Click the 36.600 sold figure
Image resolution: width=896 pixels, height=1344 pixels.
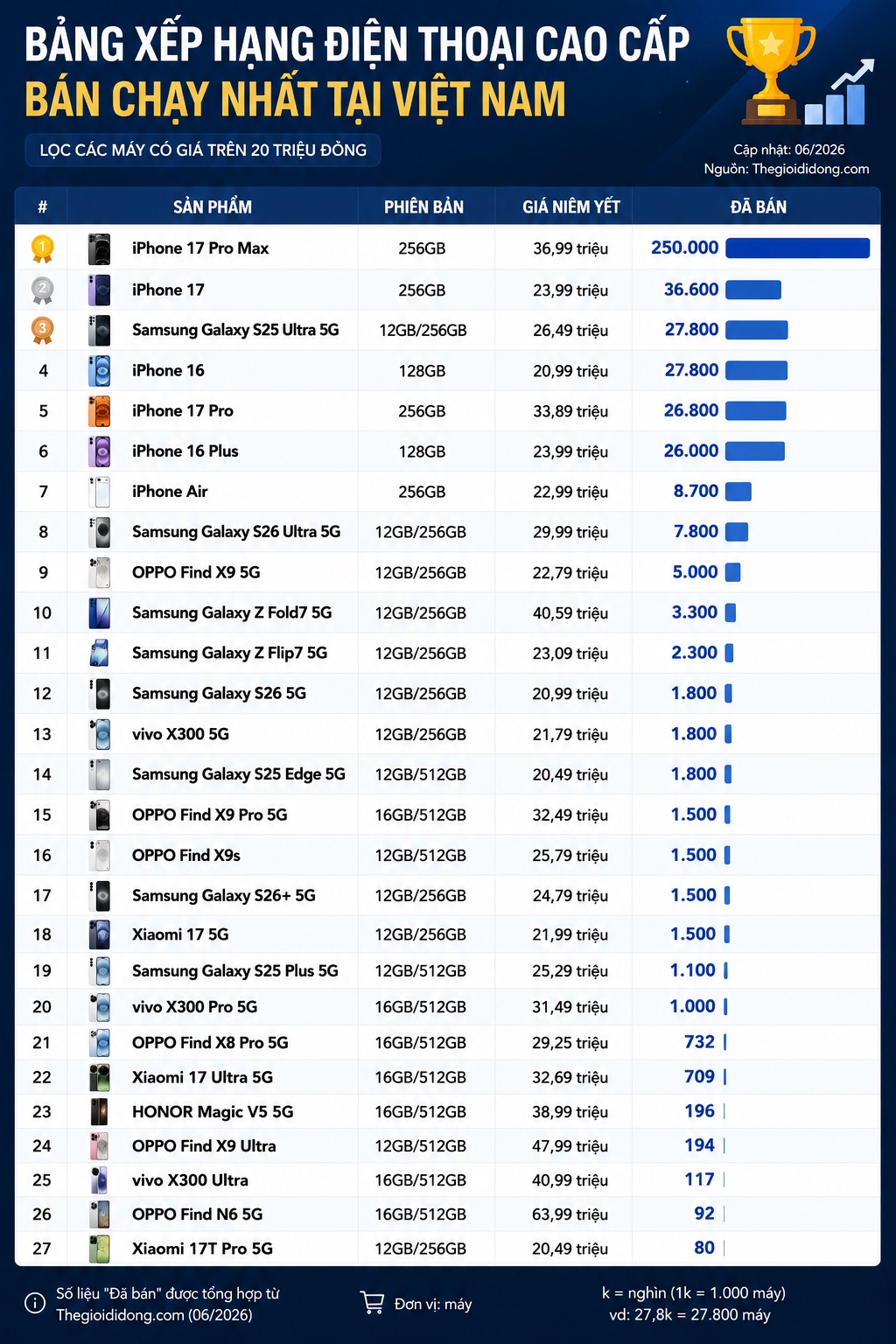[691, 290]
